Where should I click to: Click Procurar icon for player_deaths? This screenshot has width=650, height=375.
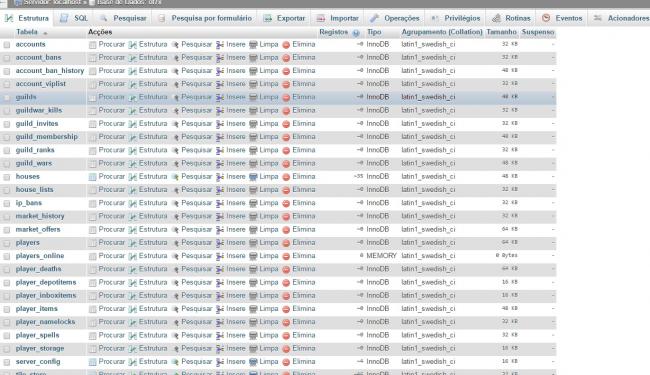coord(92,270)
